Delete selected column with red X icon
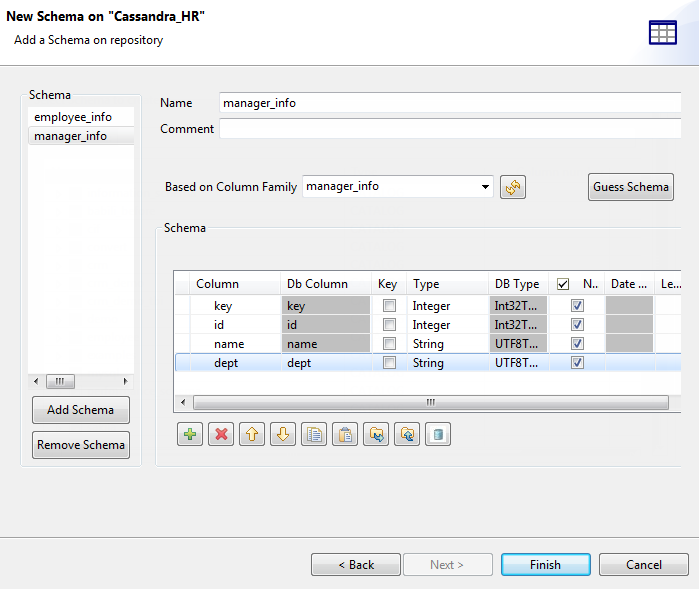 click(221, 435)
